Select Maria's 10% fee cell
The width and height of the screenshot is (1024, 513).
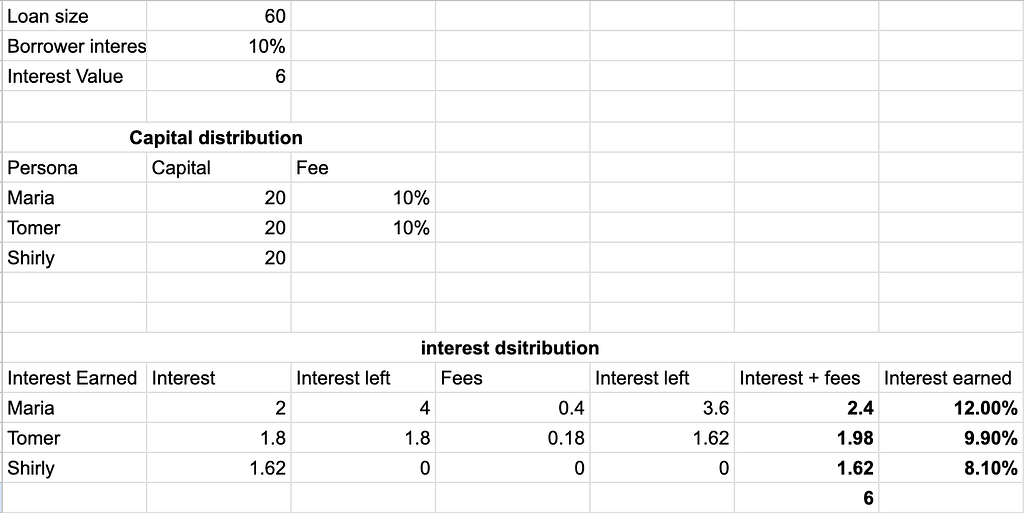pyautogui.click(x=363, y=198)
